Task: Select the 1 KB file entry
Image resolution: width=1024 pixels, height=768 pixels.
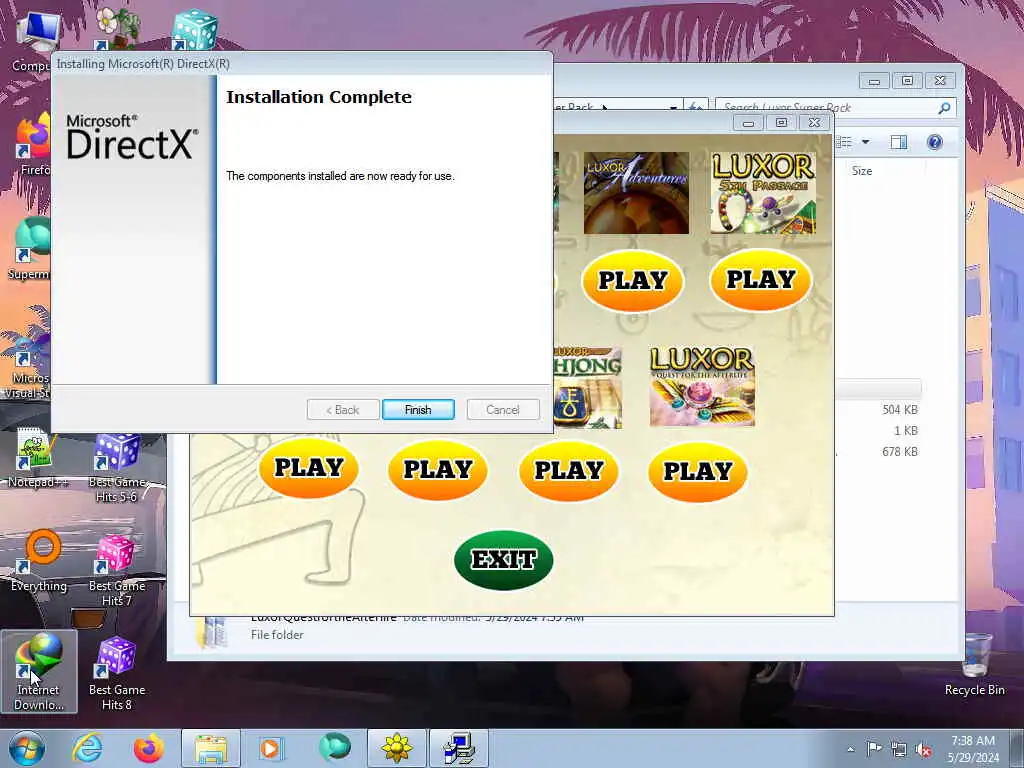Action: 905,430
